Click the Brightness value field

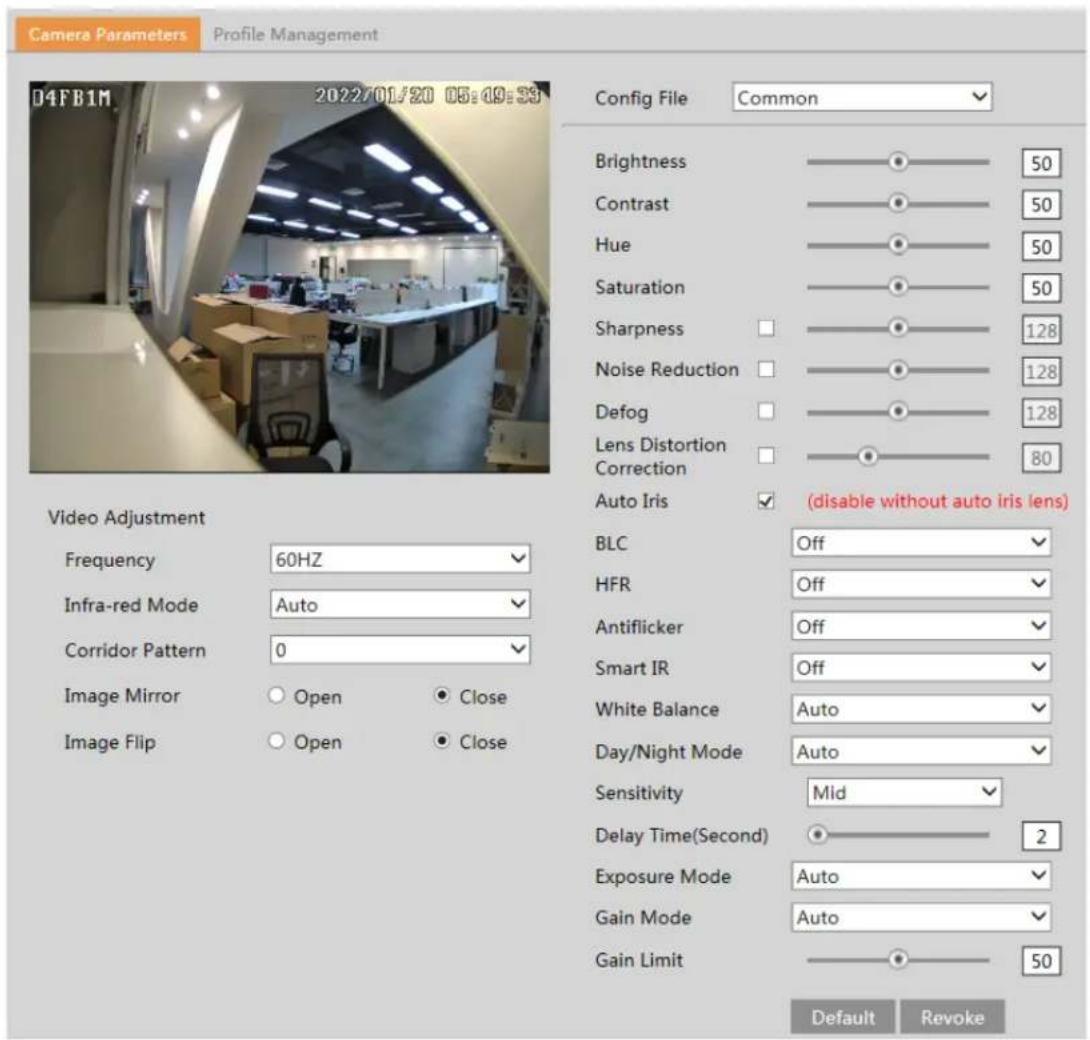tap(1041, 163)
